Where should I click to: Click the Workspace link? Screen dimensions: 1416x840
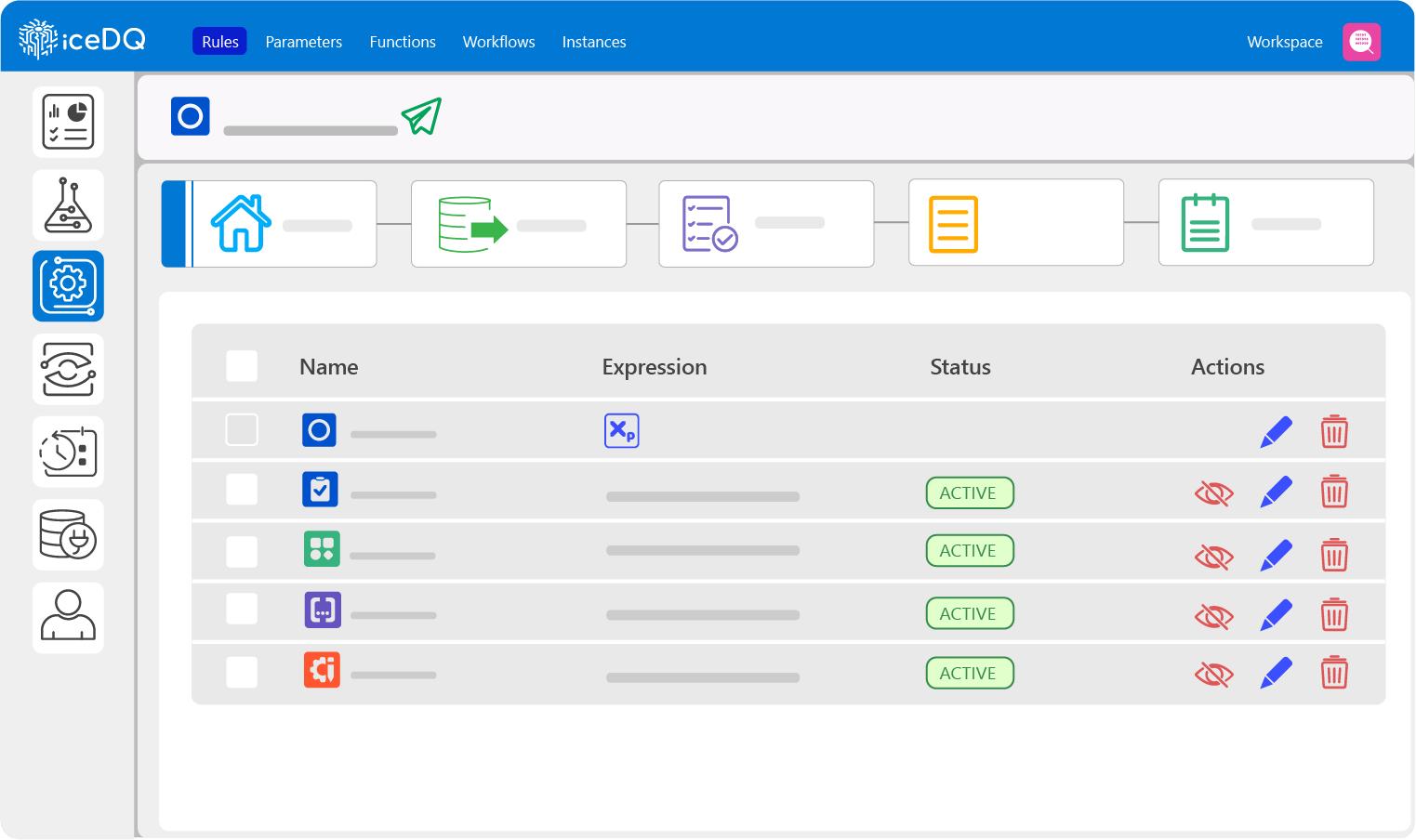tap(1284, 42)
